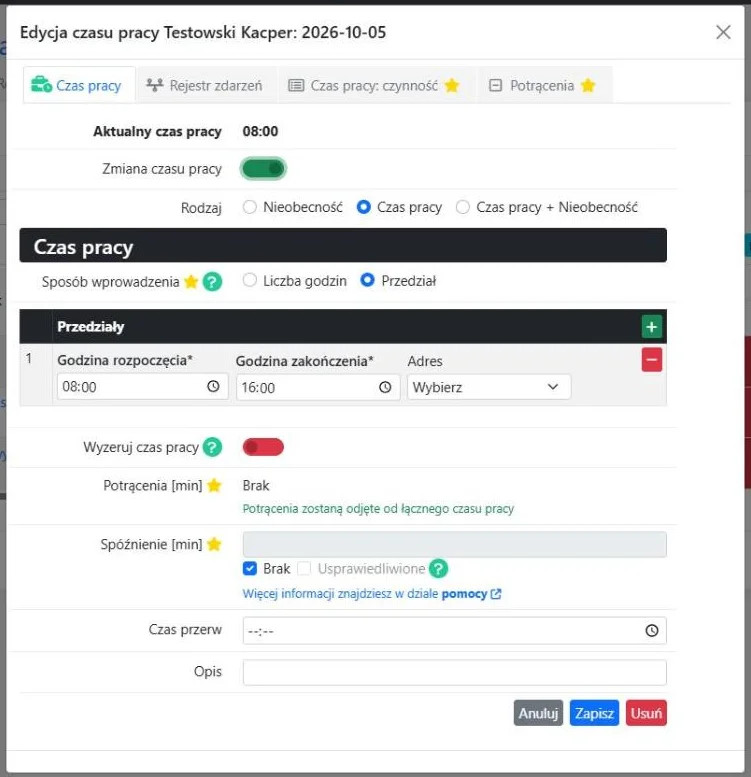Select the Nieobecność radio option
Screen dimensions: 751x777
(x=250, y=207)
